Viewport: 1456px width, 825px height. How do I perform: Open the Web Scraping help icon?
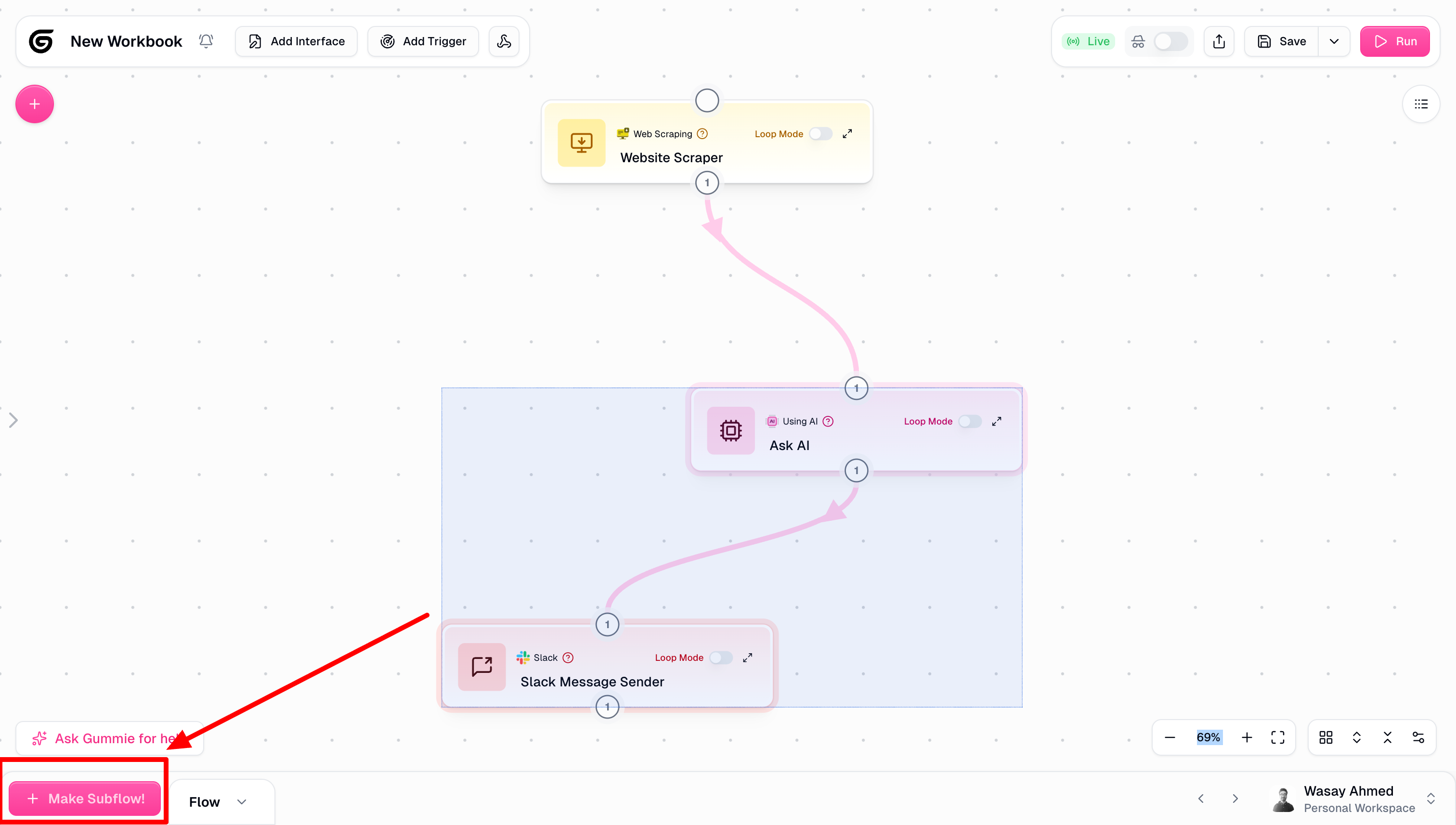tap(702, 133)
